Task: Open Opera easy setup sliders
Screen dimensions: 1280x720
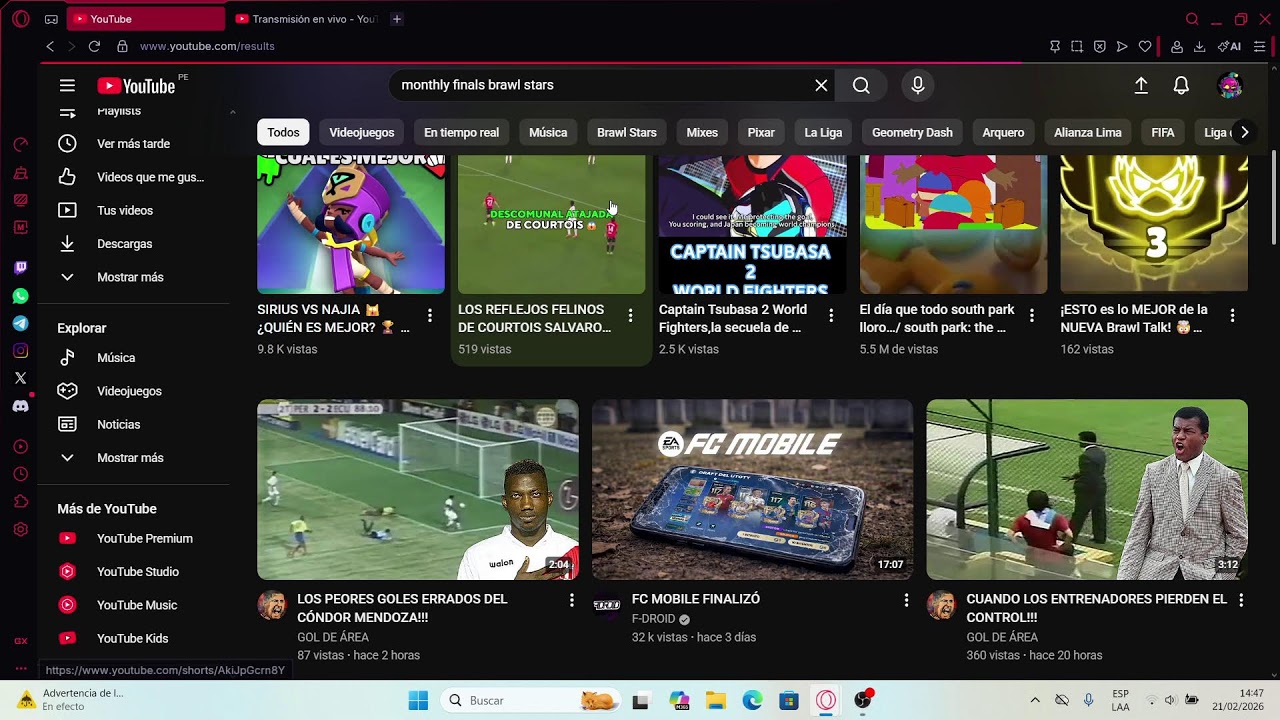Action: 1259,46
